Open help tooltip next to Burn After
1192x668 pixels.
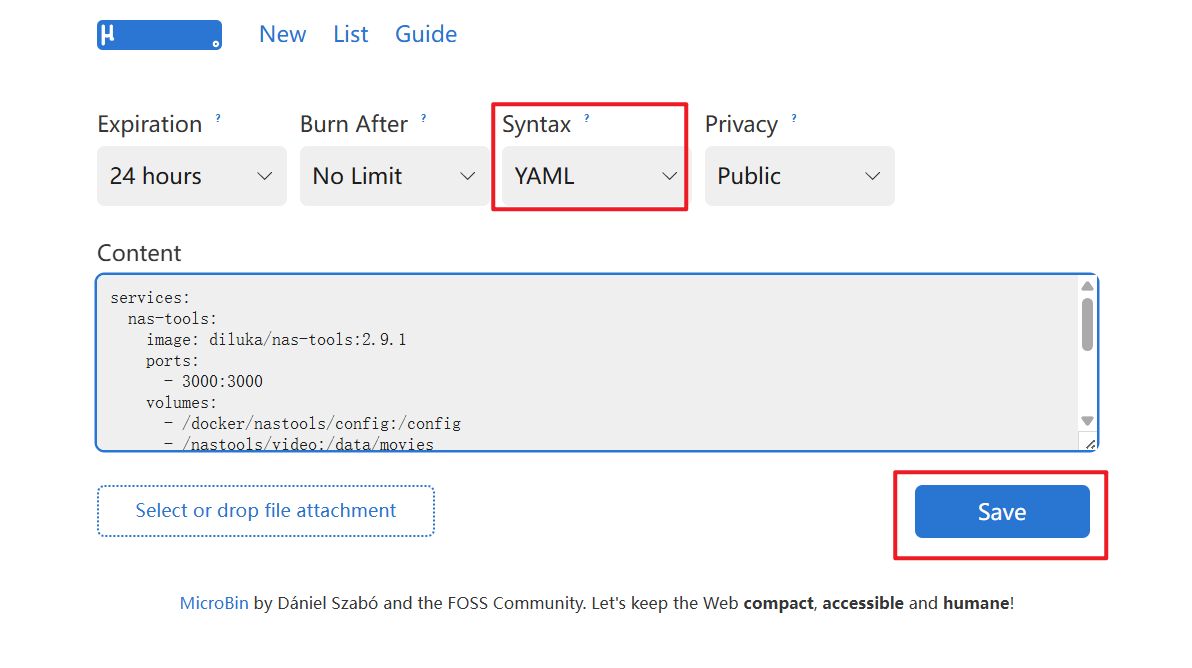click(x=423, y=119)
